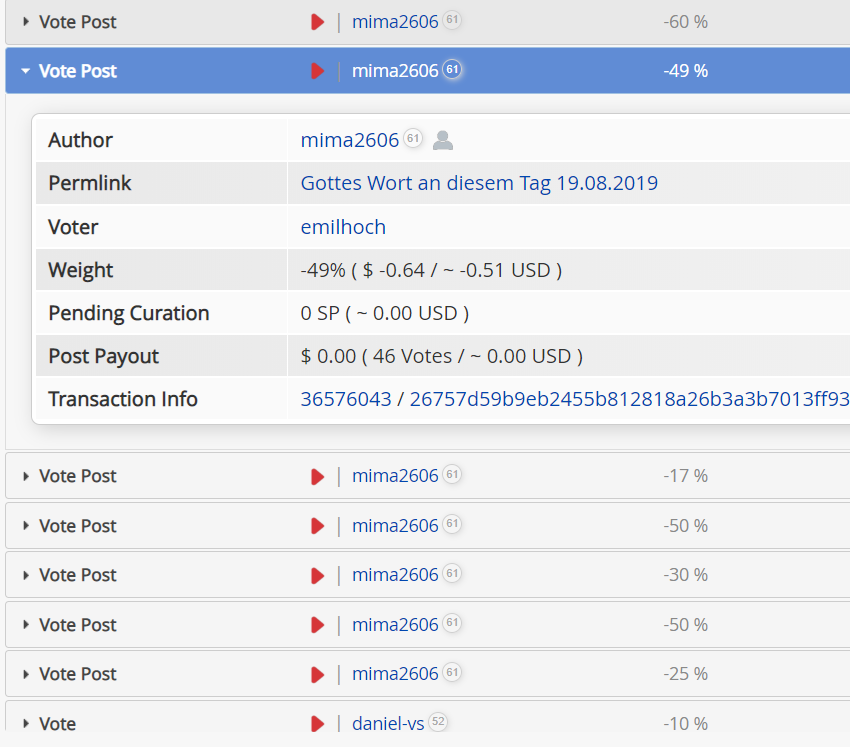Open mima2606 link in the -60 % row
Screen dimensions: 850x747
pyautogui.click(x=395, y=22)
